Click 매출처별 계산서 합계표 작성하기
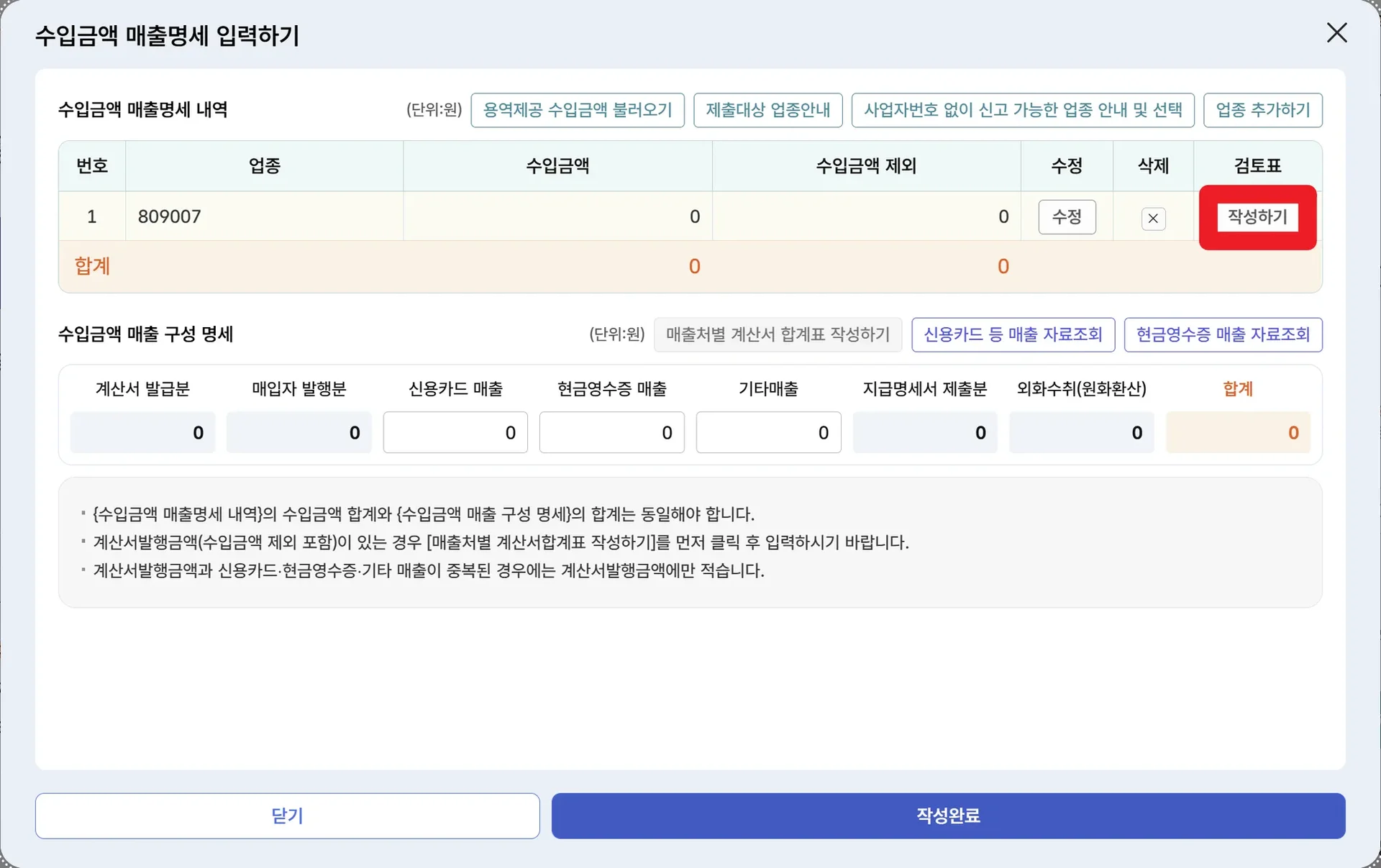This screenshot has height=868, width=1381. [x=778, y=334]
